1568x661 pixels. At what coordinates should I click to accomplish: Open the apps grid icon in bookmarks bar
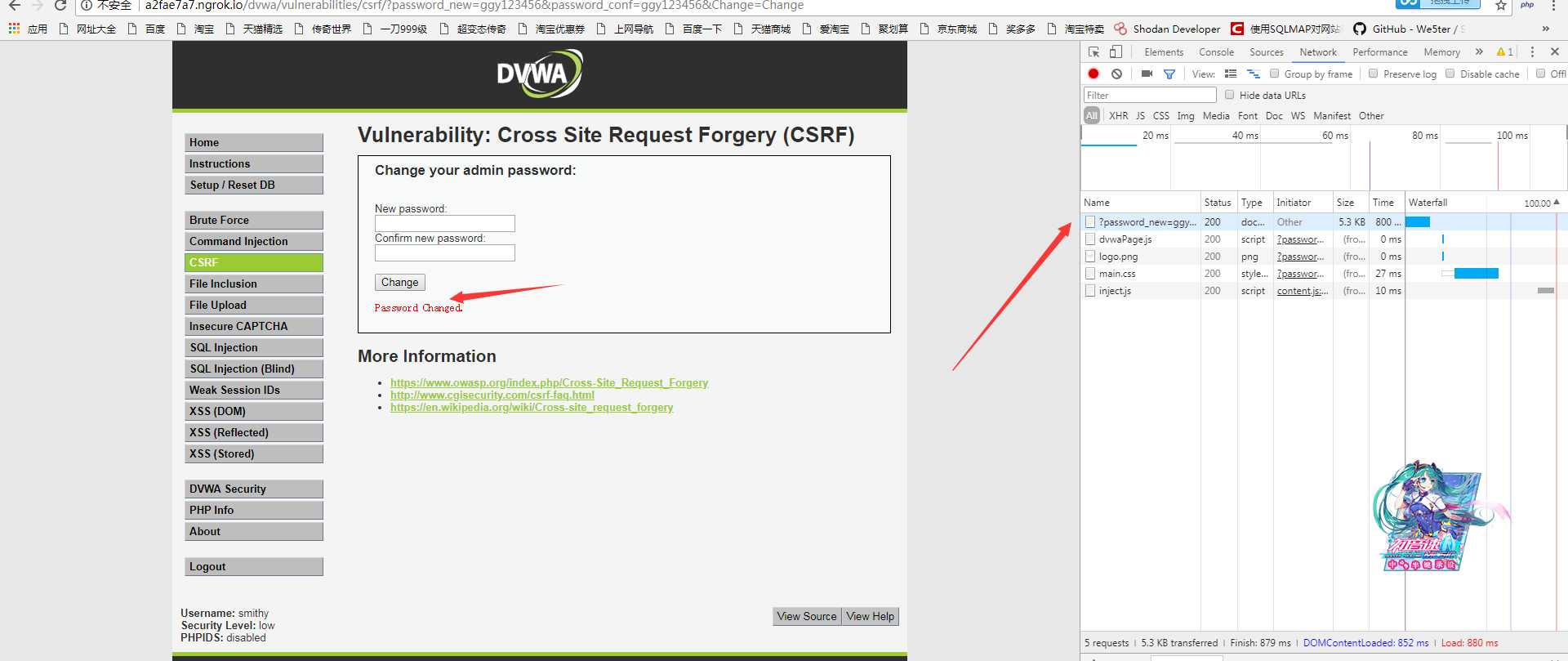coord(14,29)
